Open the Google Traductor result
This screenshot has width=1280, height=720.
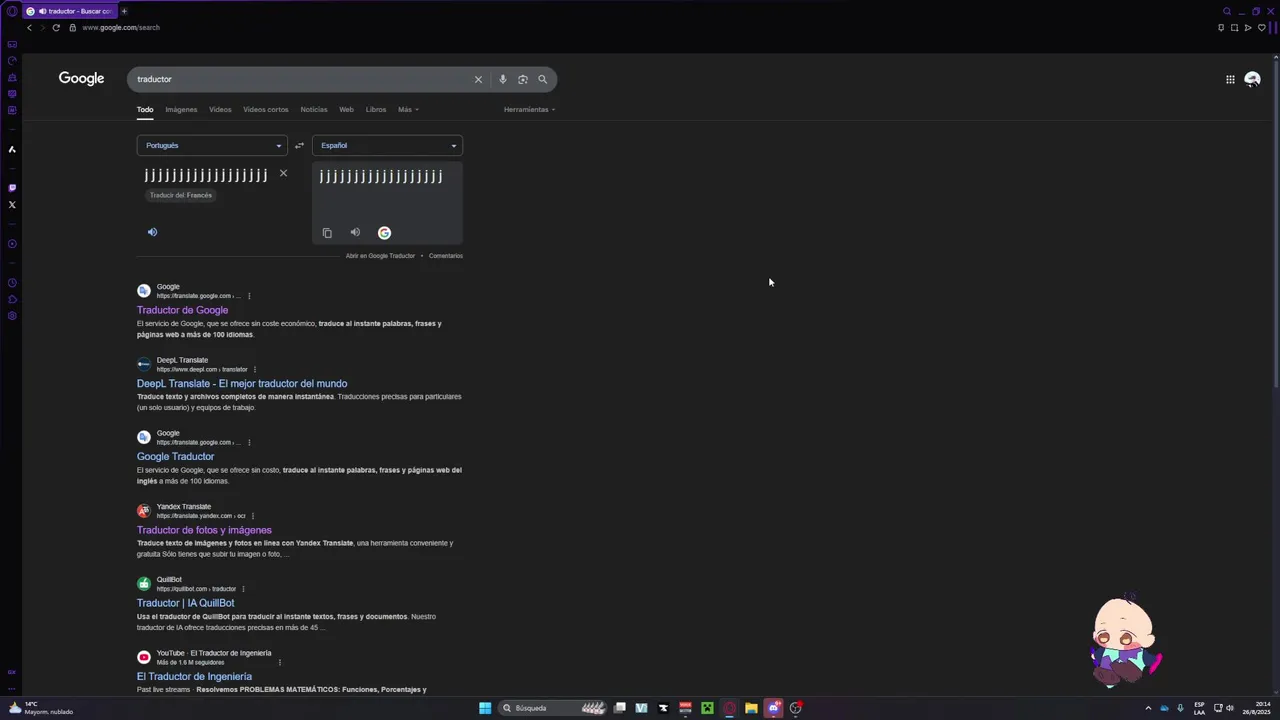(175, 456)
